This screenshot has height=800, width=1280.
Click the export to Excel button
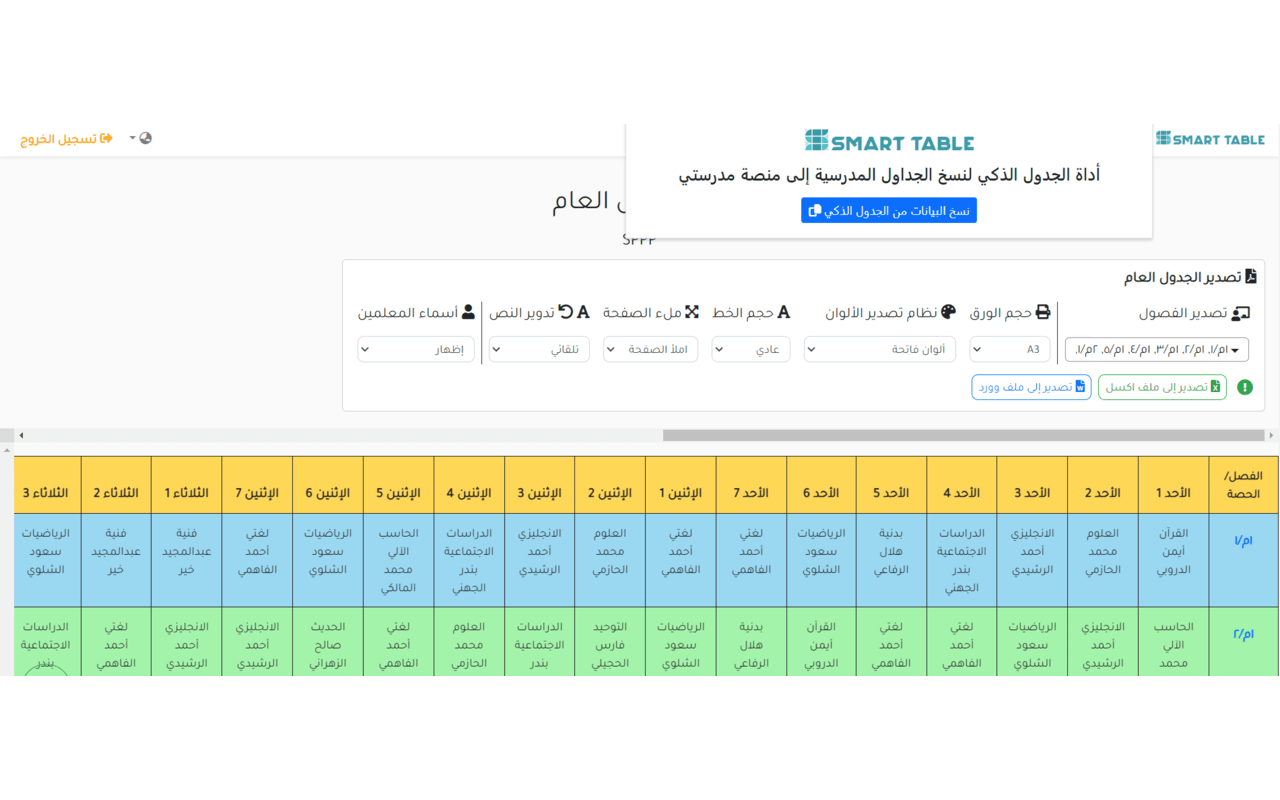pyautogui.click(x=1161, y=386)
